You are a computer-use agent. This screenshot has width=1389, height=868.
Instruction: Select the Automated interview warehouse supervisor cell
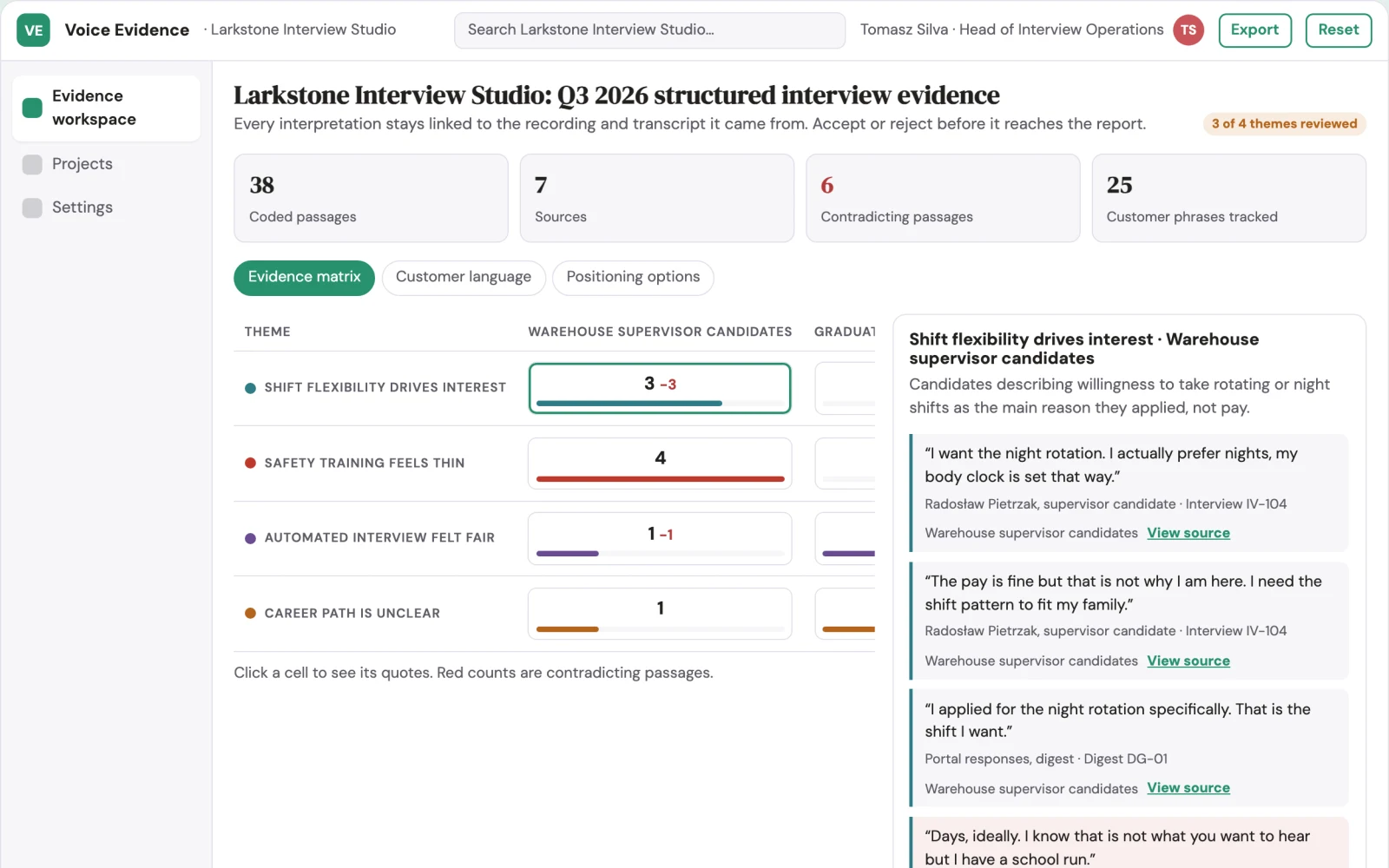(x=660, y=538)
